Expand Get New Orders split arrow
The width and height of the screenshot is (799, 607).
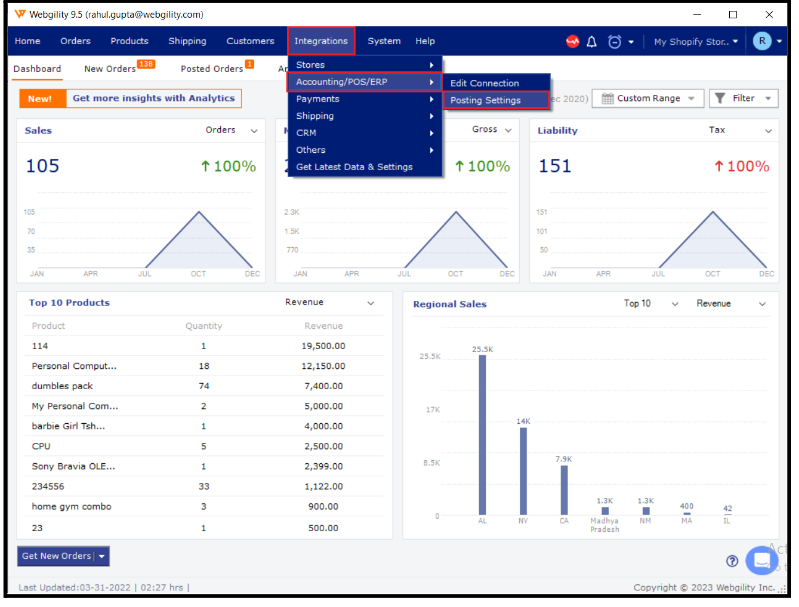tap(102, 557)
